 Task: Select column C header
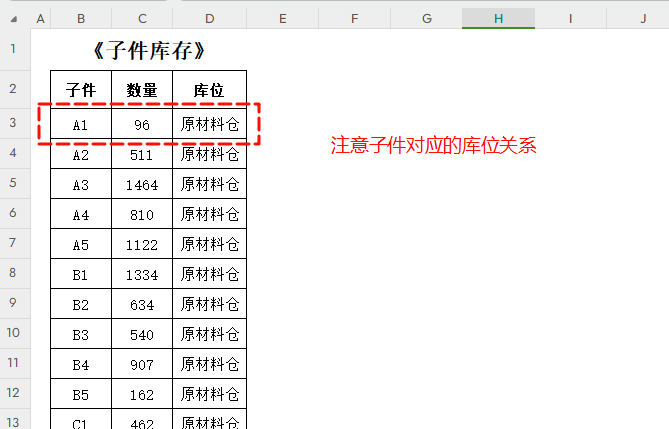click(x=142, y=19)
